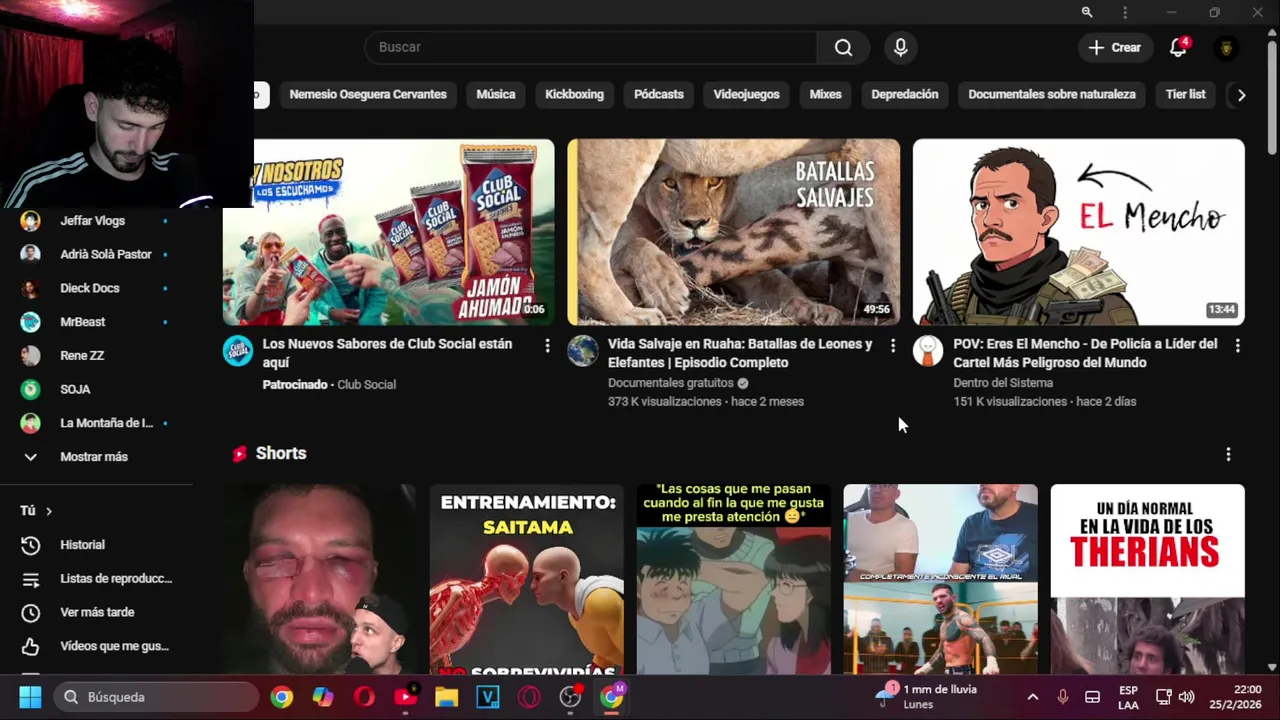
Task: Open Windows Start menu
Action: tap(30, 697)
